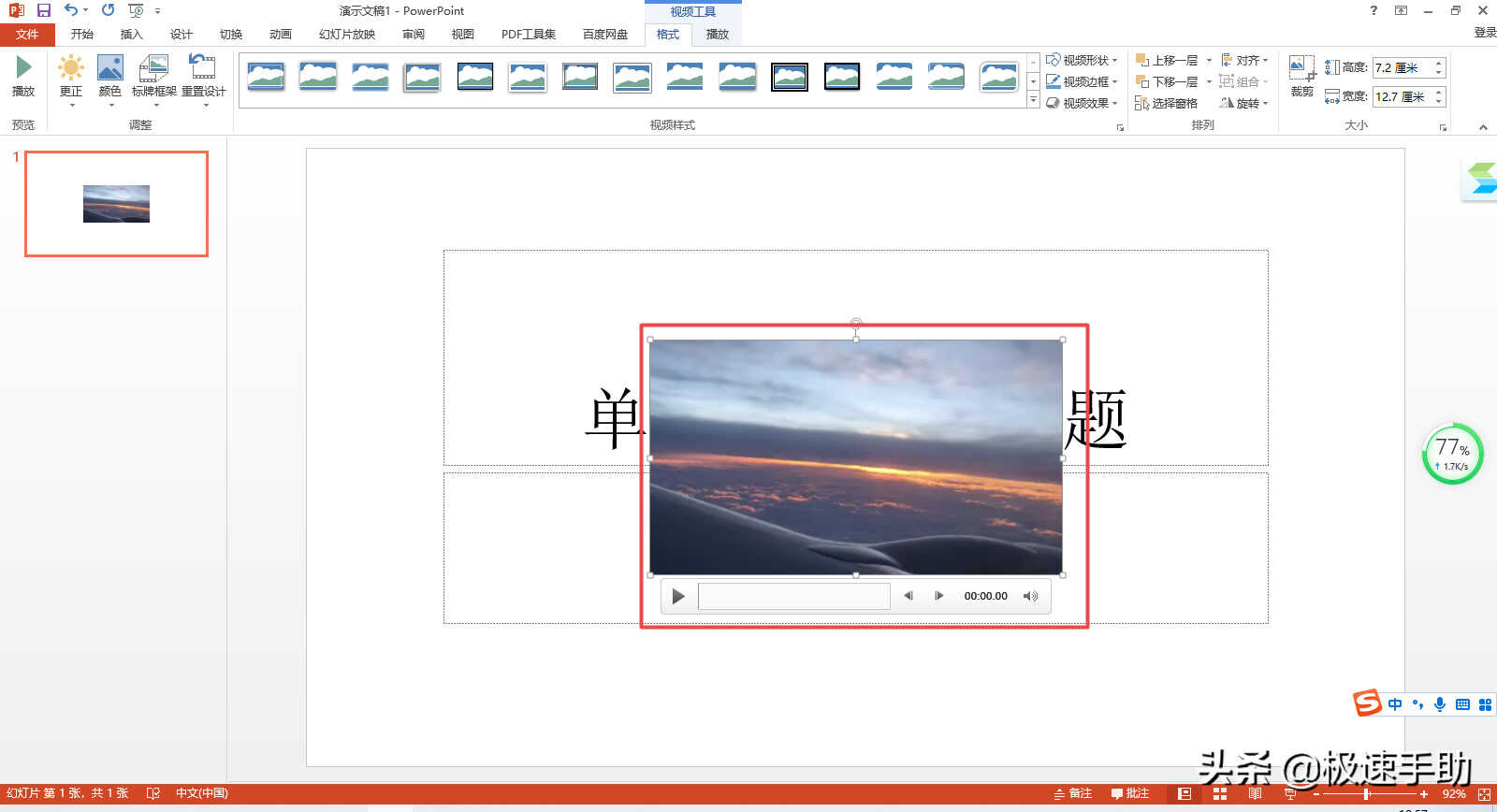Toggle the 批注 comments pane in status bar

[x=1130, y=793]
